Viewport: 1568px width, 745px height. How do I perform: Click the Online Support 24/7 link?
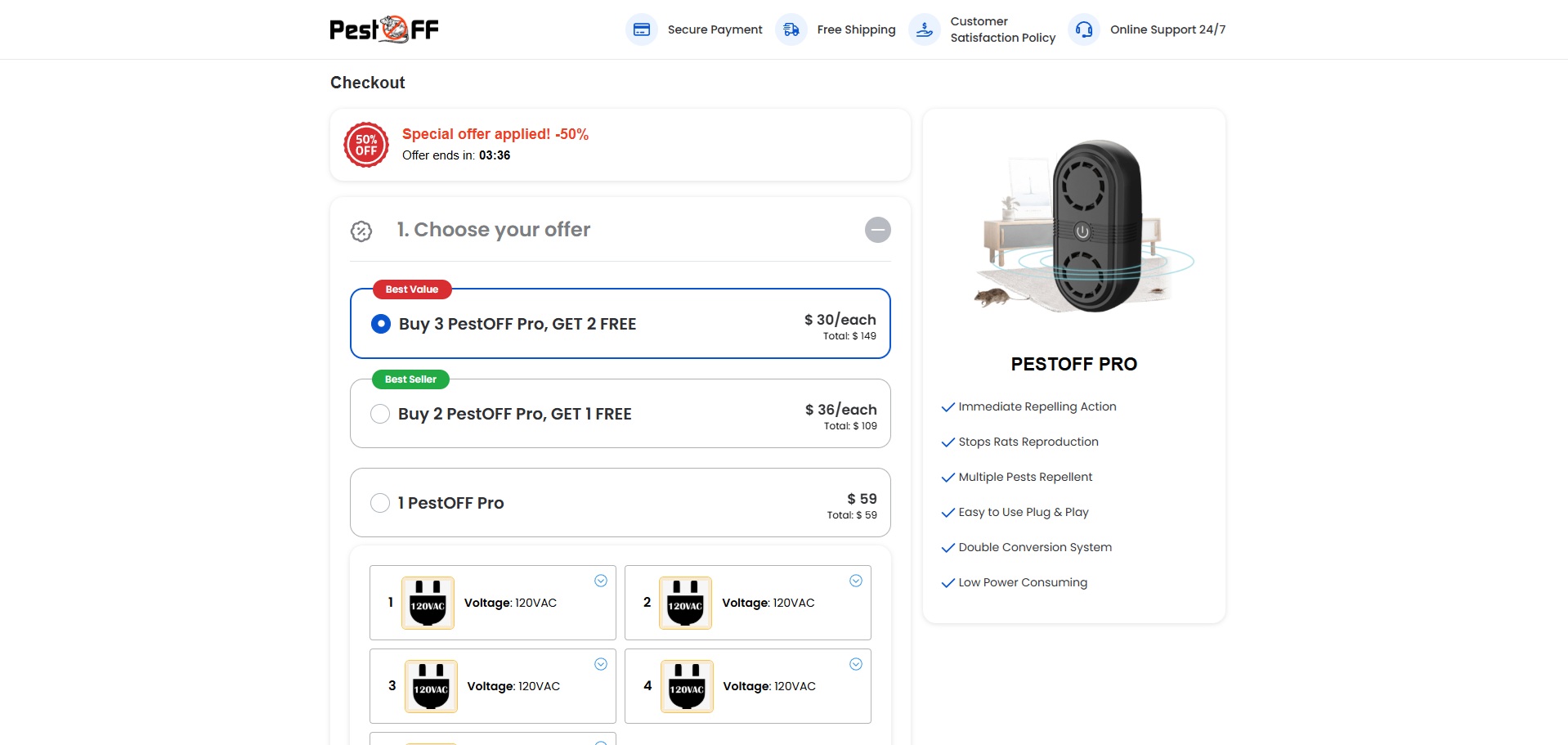(1167, 29)
